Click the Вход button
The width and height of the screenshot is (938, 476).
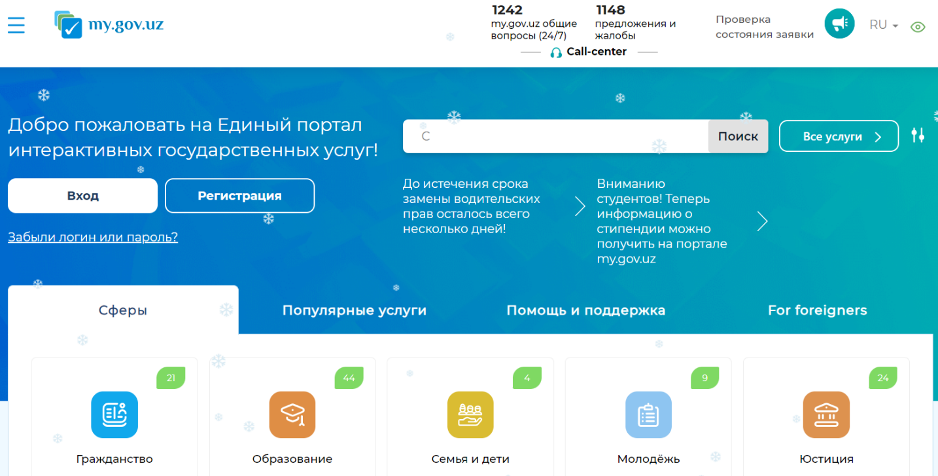pyautogui.click(x=83, y=196)
